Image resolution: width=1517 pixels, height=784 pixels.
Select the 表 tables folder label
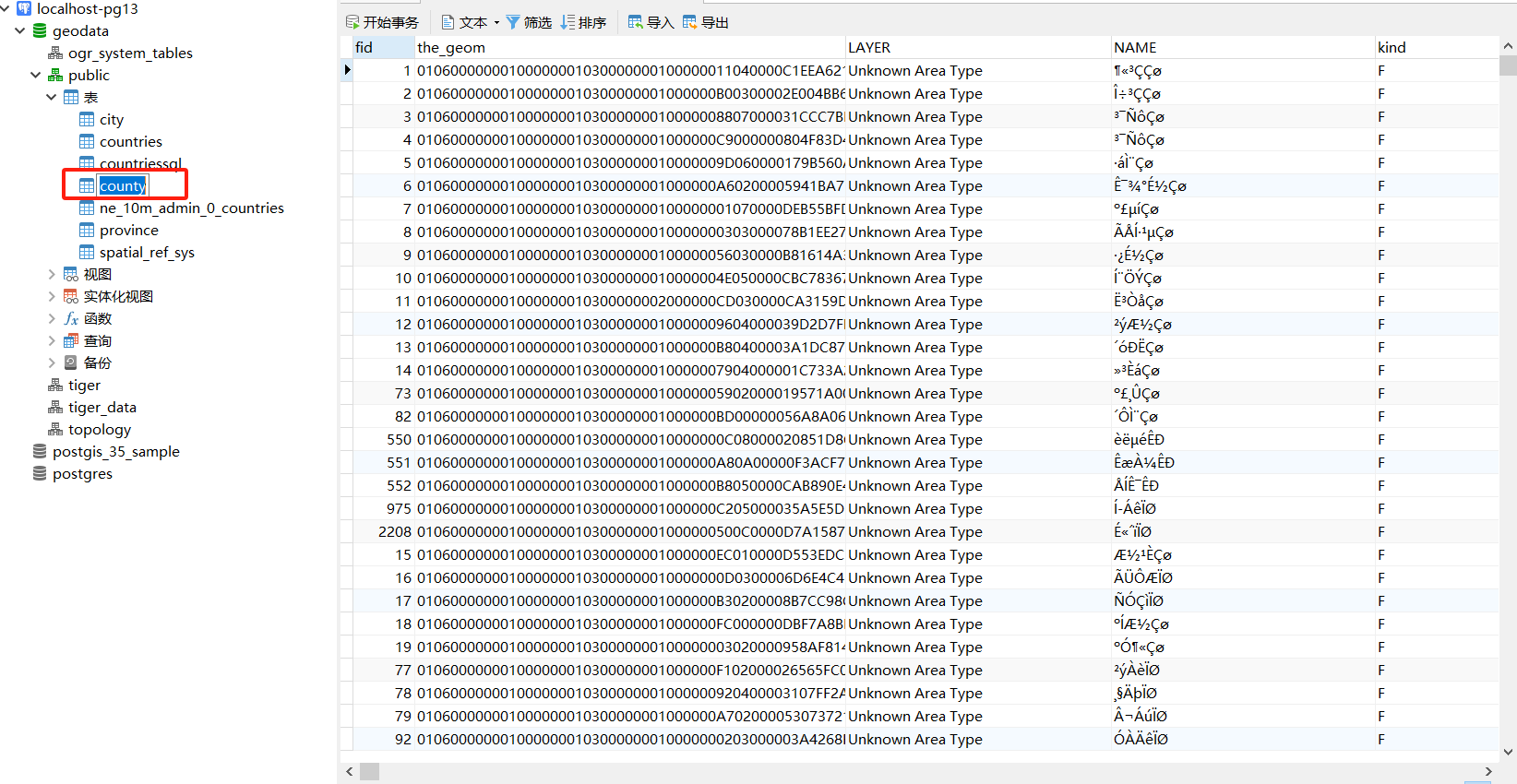click(90, 97)
